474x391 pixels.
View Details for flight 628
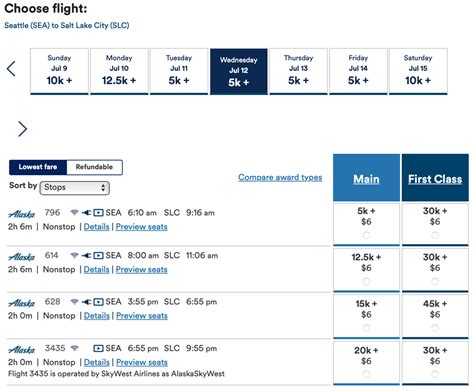click(x=97, y=316)
